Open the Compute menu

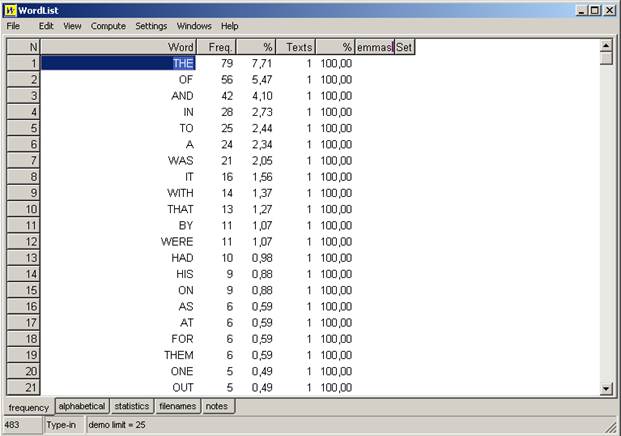108,26
